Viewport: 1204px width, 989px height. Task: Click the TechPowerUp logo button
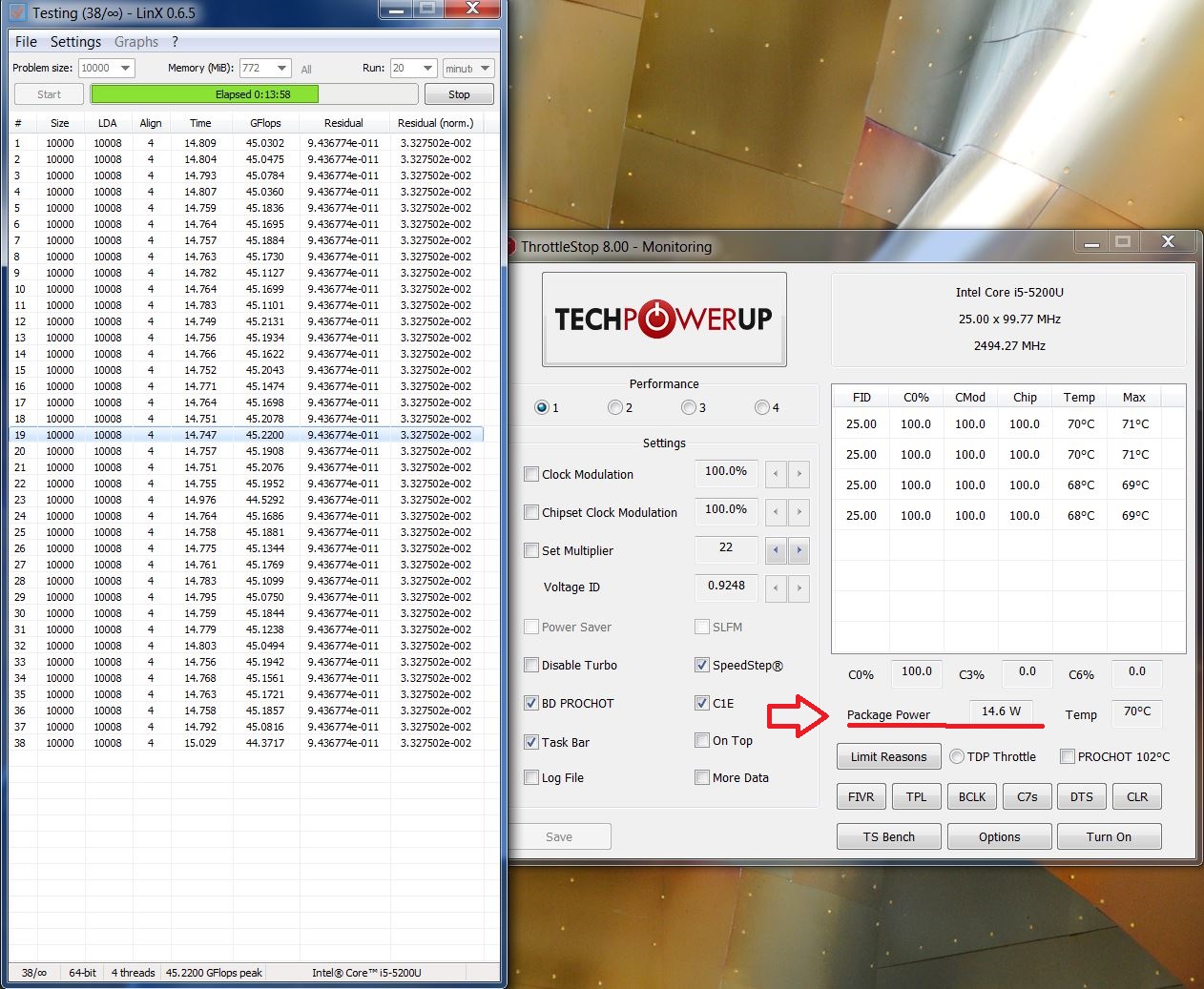tap(664, 319)
